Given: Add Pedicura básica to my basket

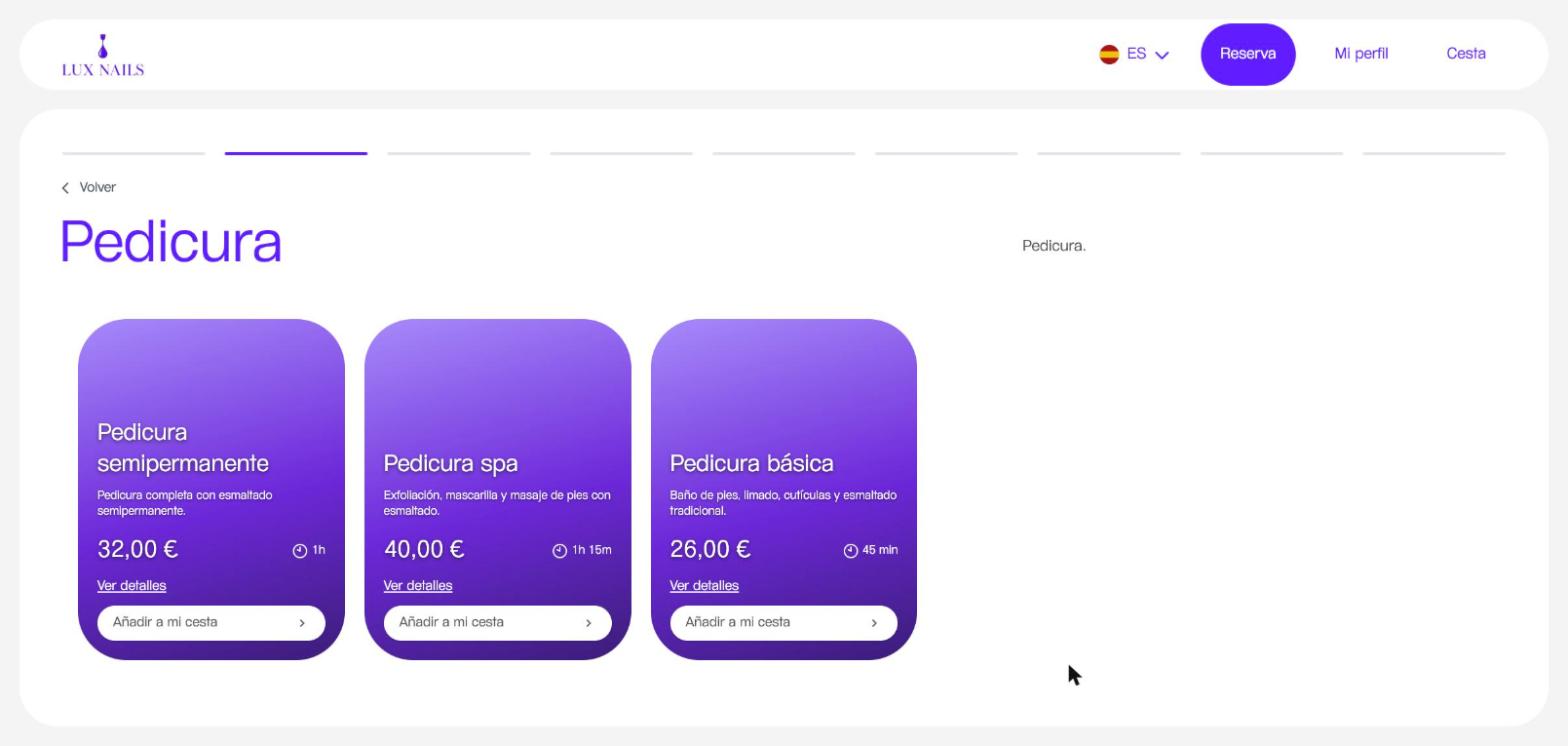Looking at the screenshot, I should click(783, 622).
